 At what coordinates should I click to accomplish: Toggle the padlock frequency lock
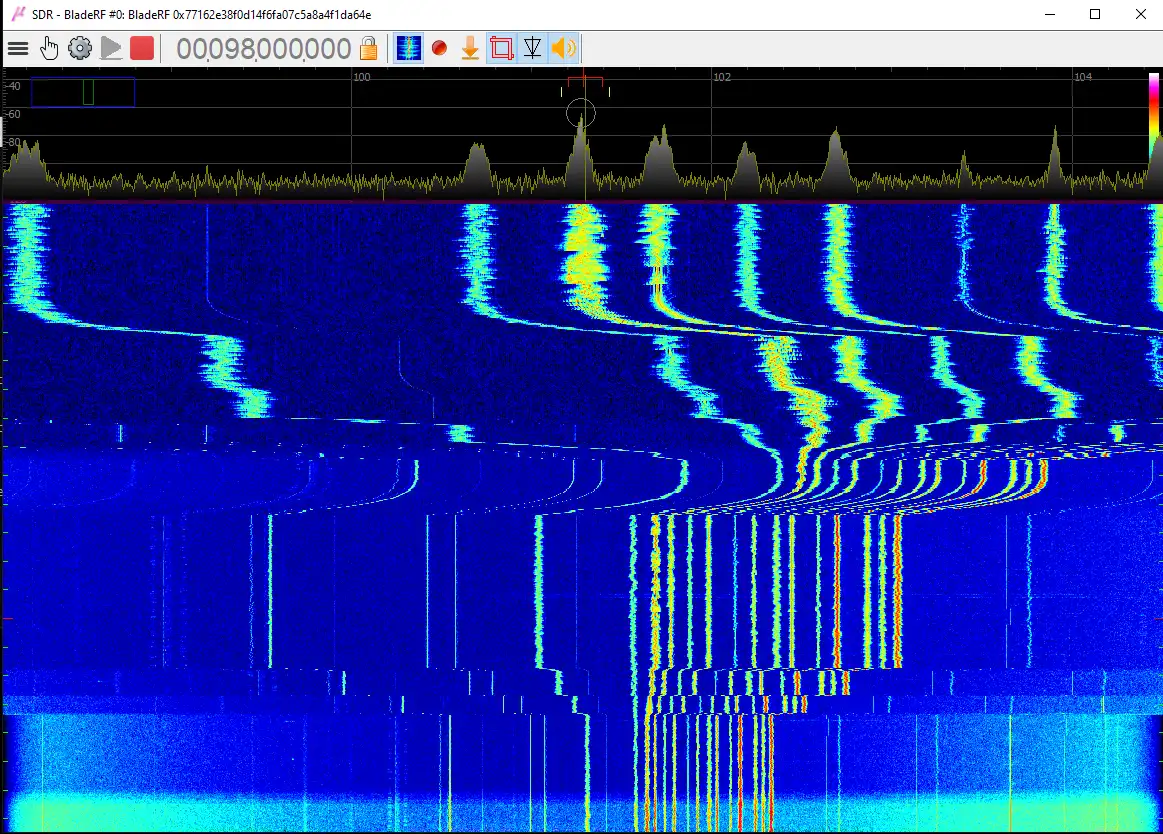tap(369, 49)
